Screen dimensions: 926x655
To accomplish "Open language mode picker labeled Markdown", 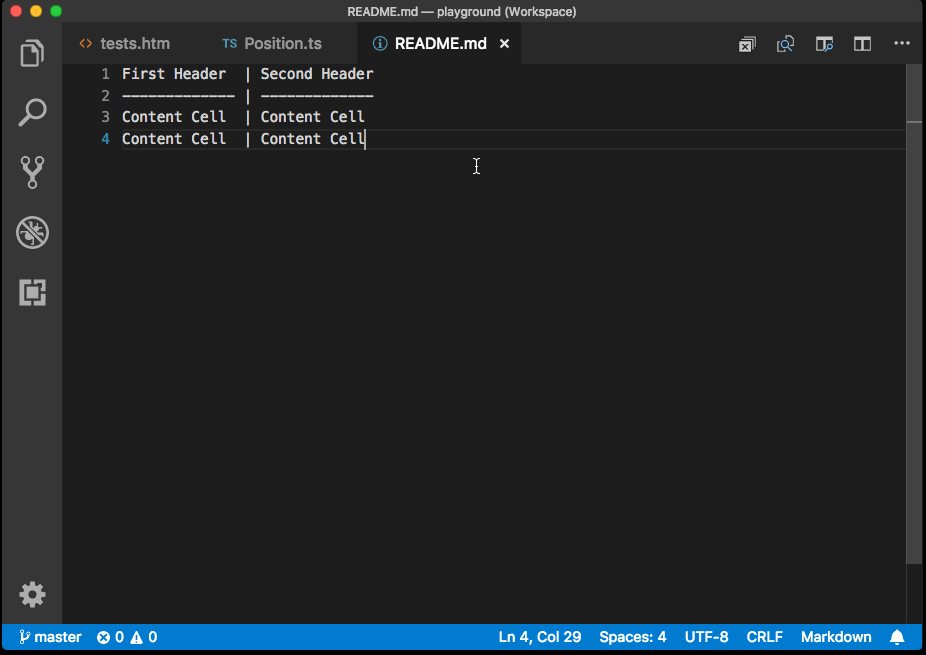I will coord(836,637).
